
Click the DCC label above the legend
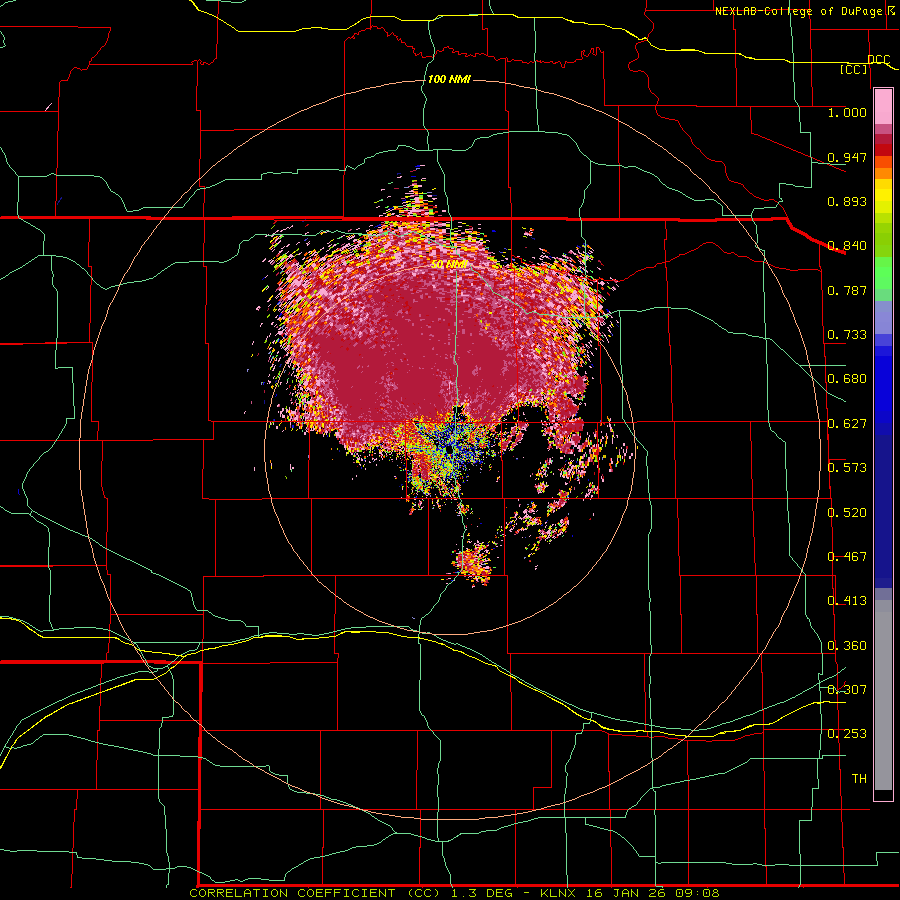[879, 60]
